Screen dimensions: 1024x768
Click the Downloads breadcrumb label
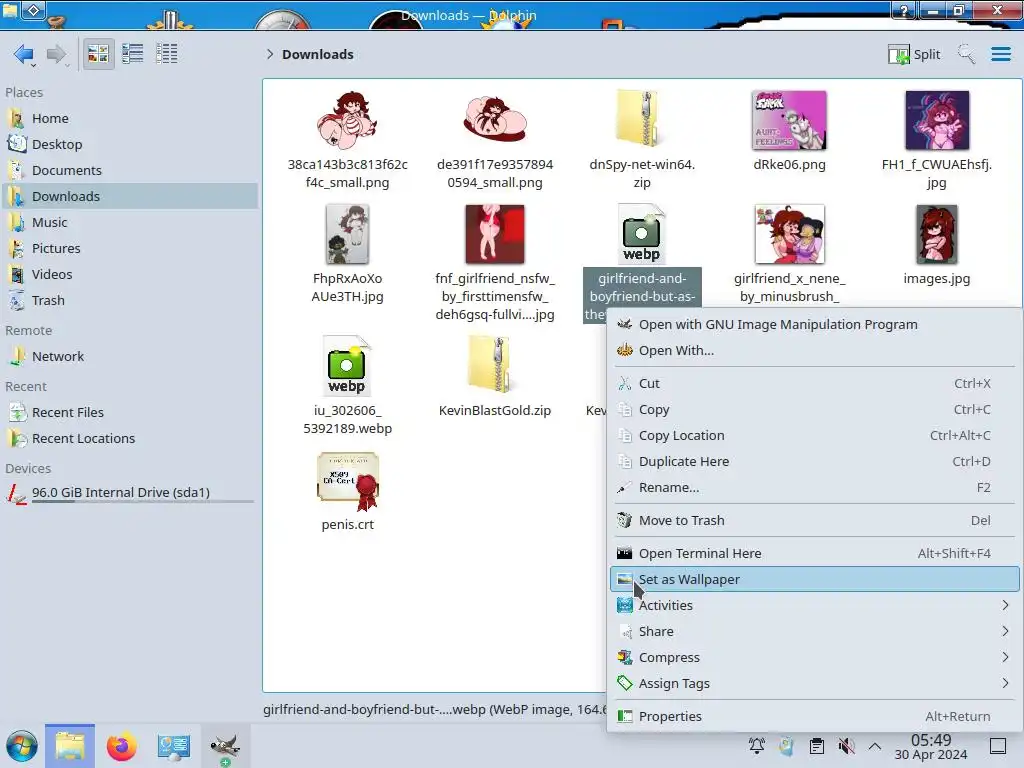pos(318,54)
